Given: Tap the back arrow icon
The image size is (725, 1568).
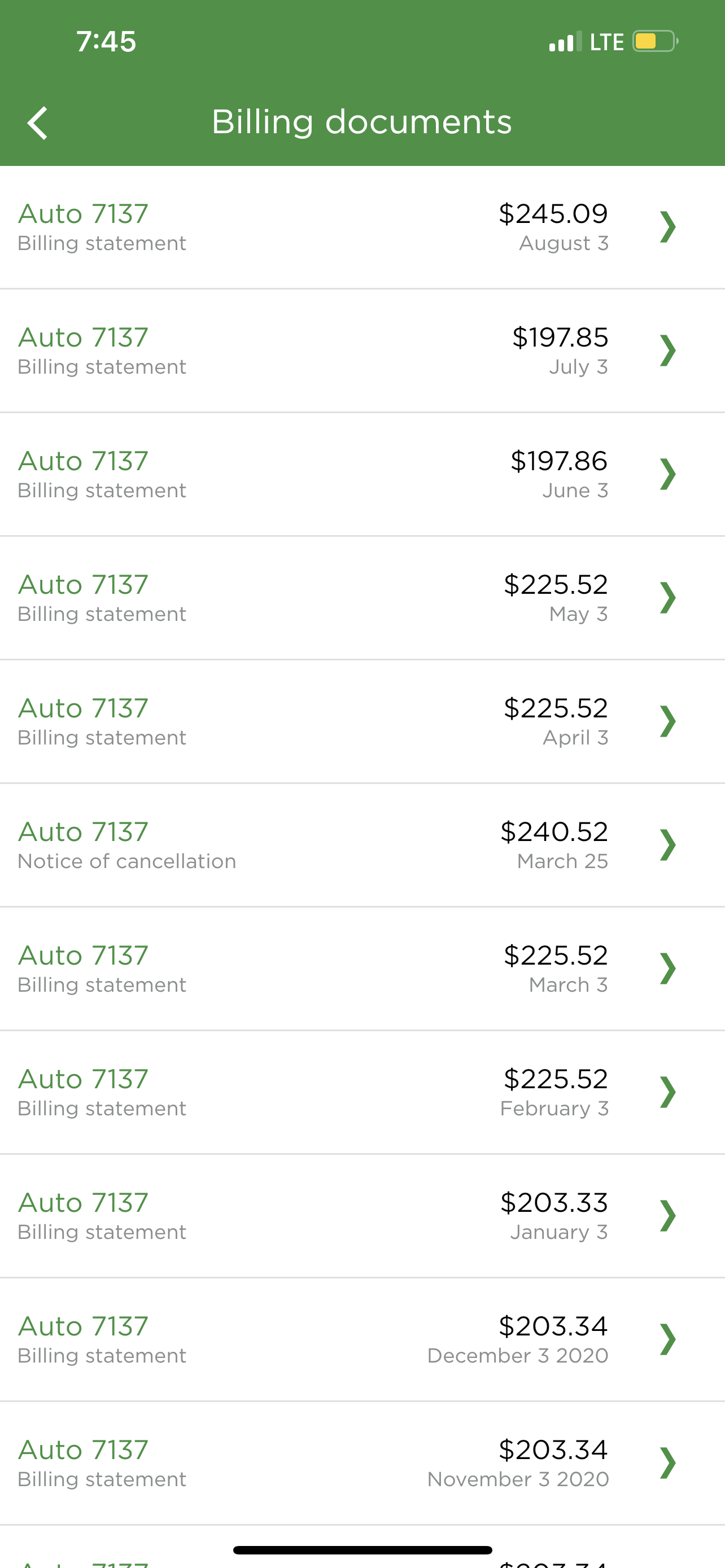Looking at the screenshot, I should click(x=38, y=123).
